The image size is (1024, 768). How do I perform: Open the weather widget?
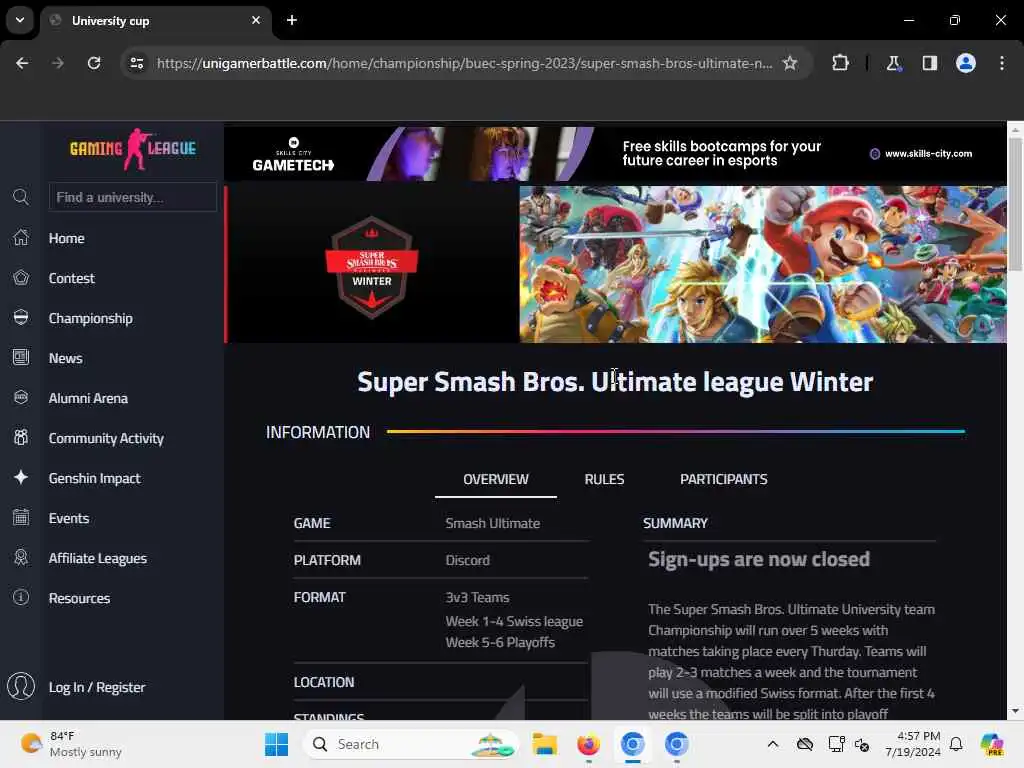pyautogui.click(x=71, y=744)
